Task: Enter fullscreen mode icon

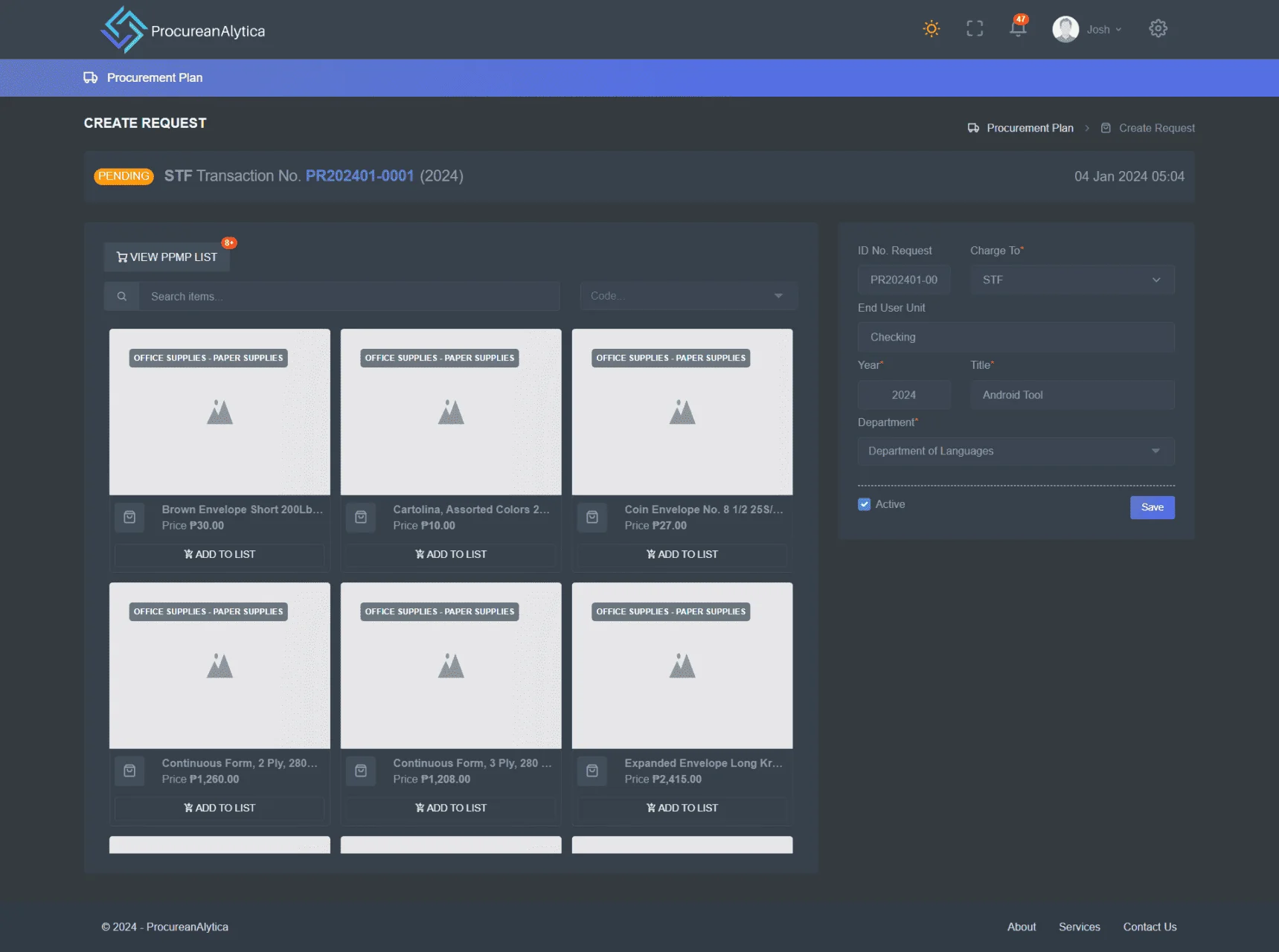Action: click(975, 29)
